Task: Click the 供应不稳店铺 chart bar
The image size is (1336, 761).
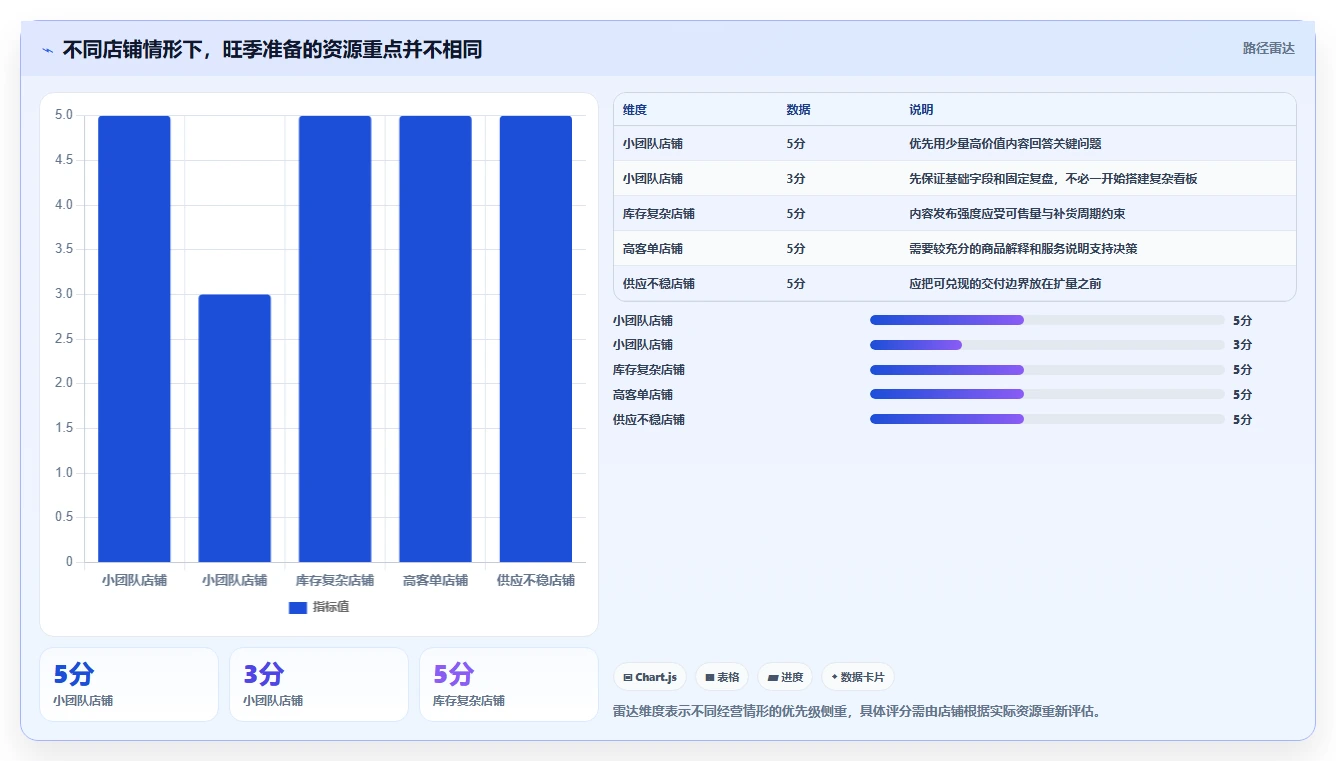Action: 536,339
